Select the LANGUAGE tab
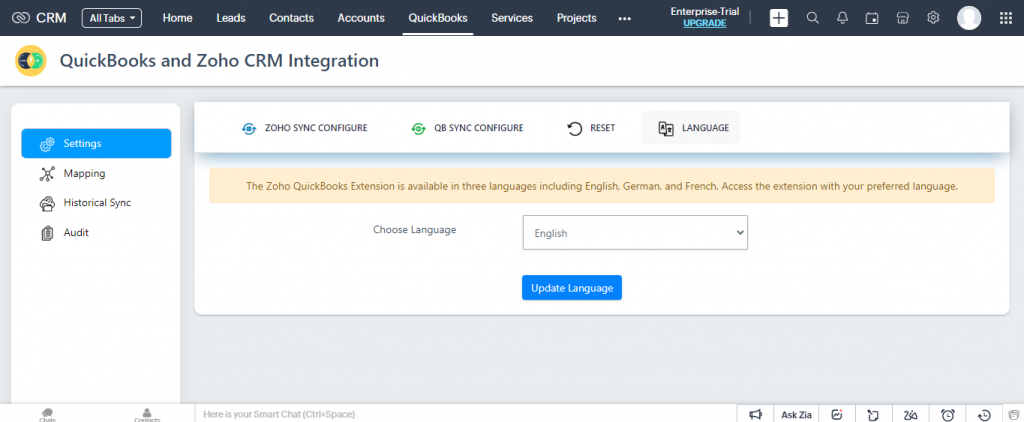 click(691, 128)
